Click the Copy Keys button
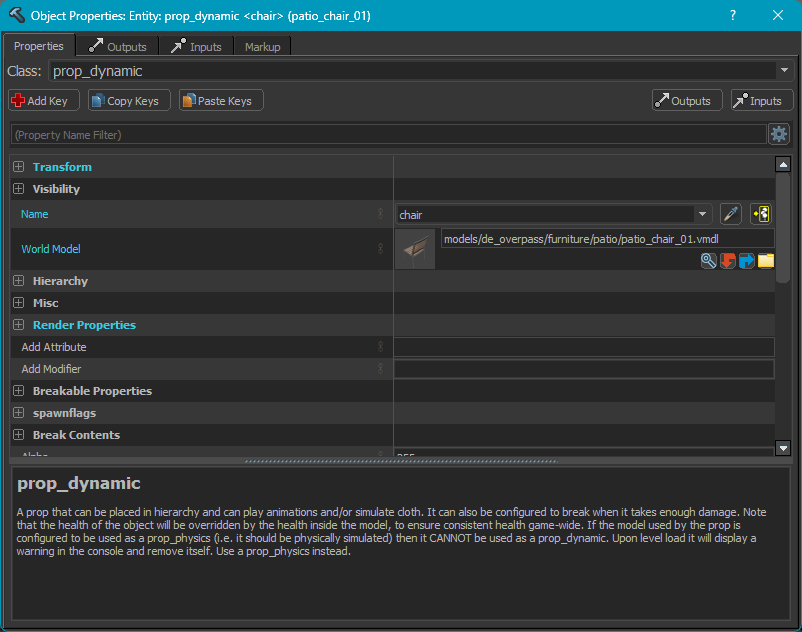802x632 pixels. pos(126,101)
